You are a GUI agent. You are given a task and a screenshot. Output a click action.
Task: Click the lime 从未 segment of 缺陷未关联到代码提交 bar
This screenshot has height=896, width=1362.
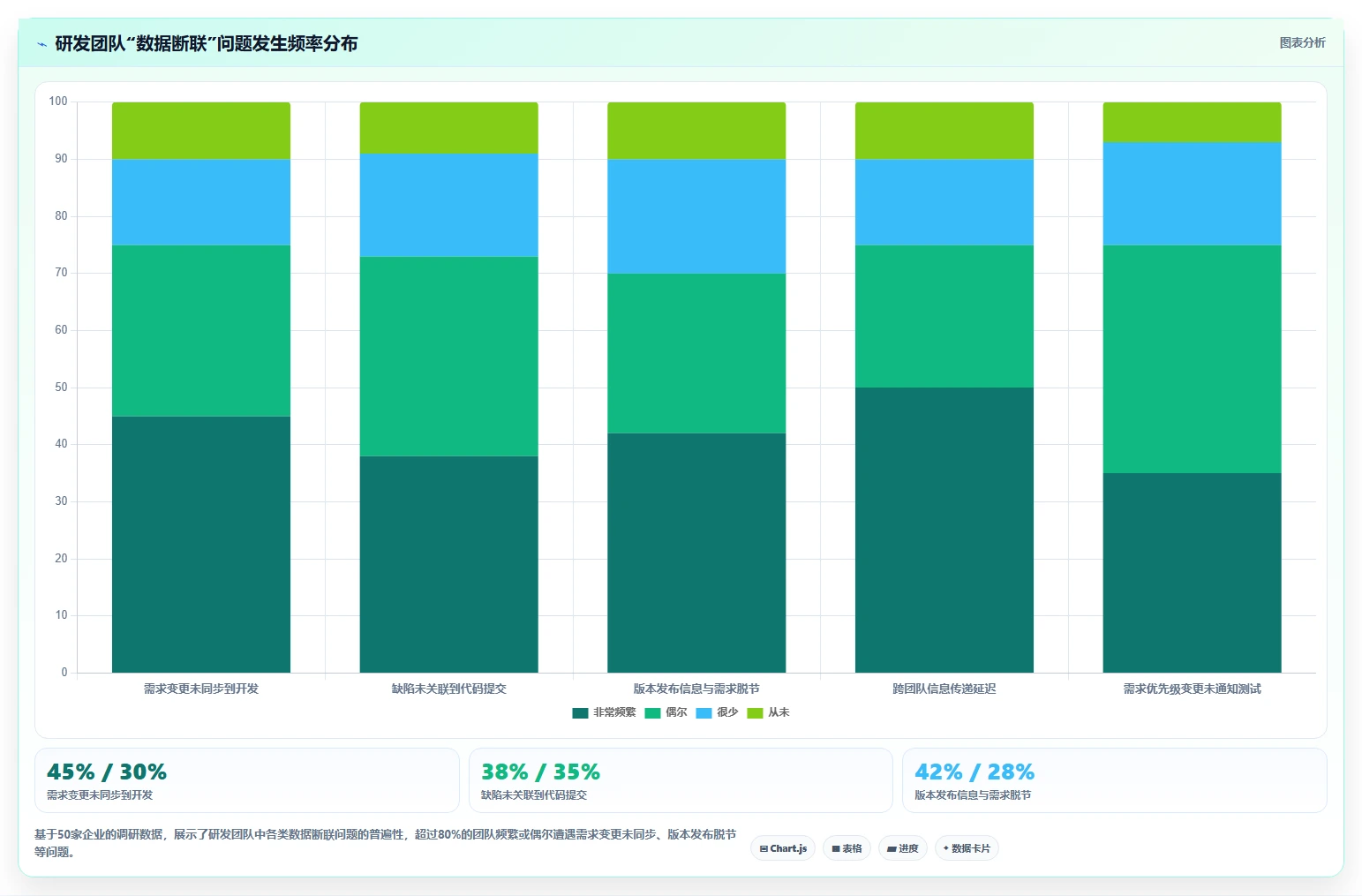point(448,128)
